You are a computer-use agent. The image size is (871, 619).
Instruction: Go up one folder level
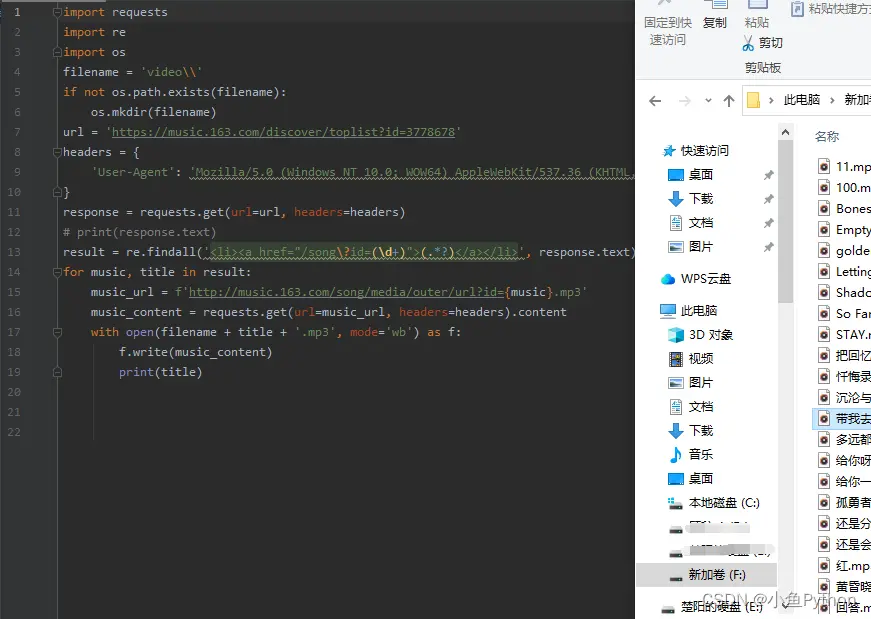[729, 101]
